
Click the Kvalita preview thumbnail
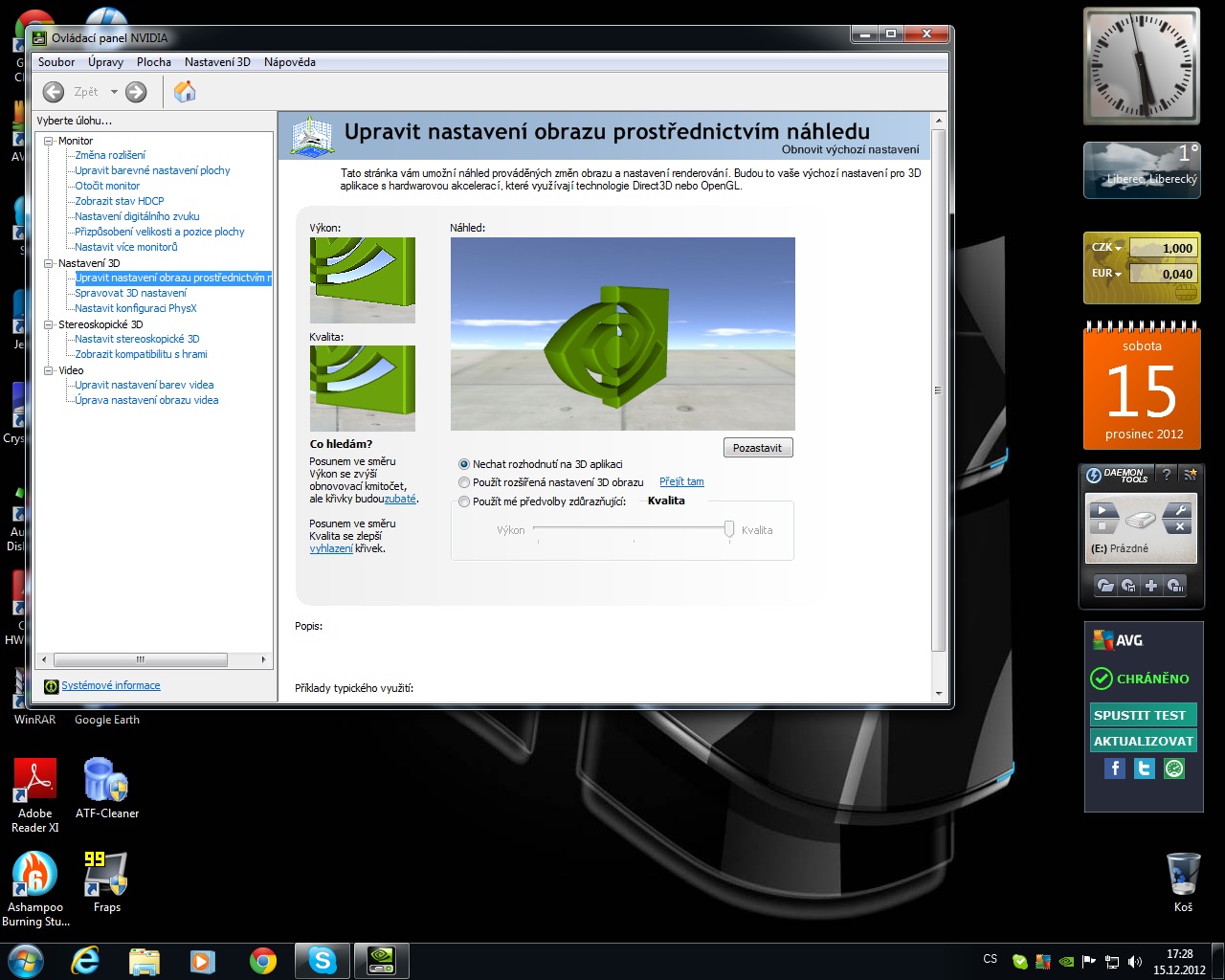pyautogui.click(x=363, y=389)
